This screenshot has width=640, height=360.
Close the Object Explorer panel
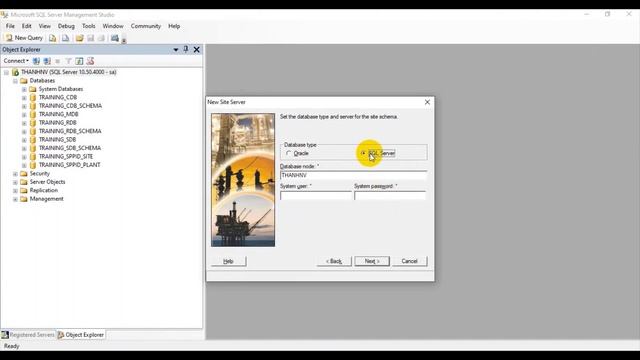[x=197, y=50]
